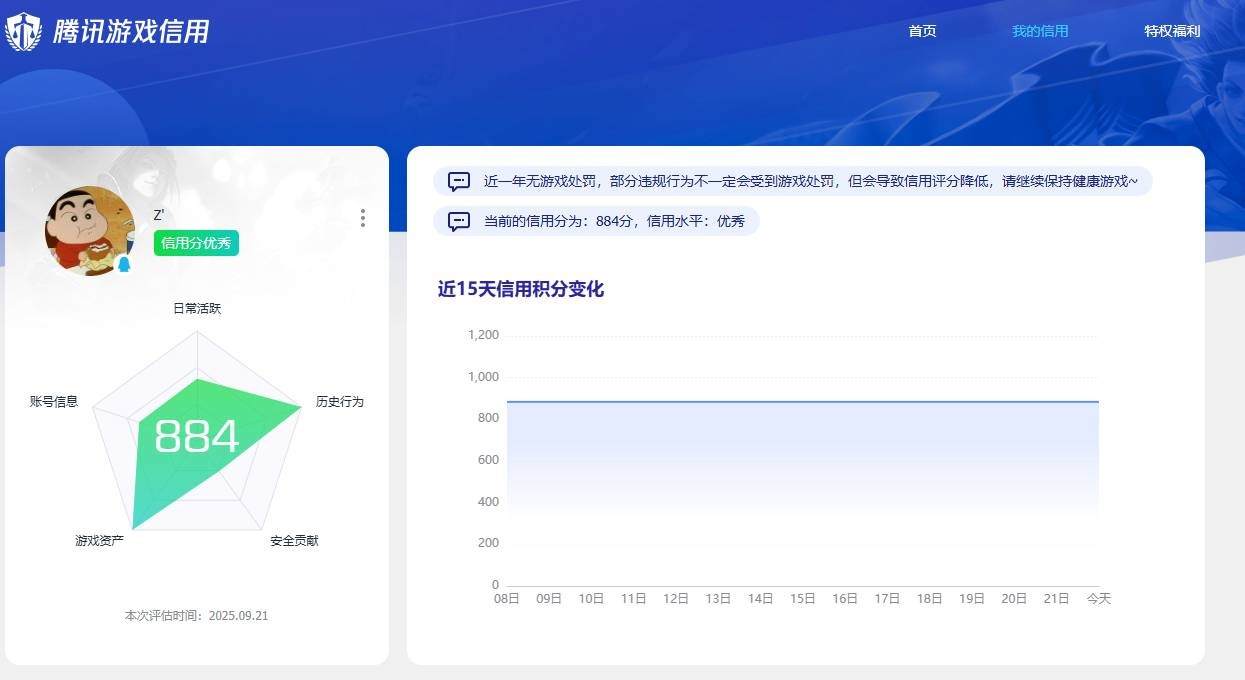Click the 400 y-axis value
The height and width of the screenshot is (680, 1245).
pos(488,502)
